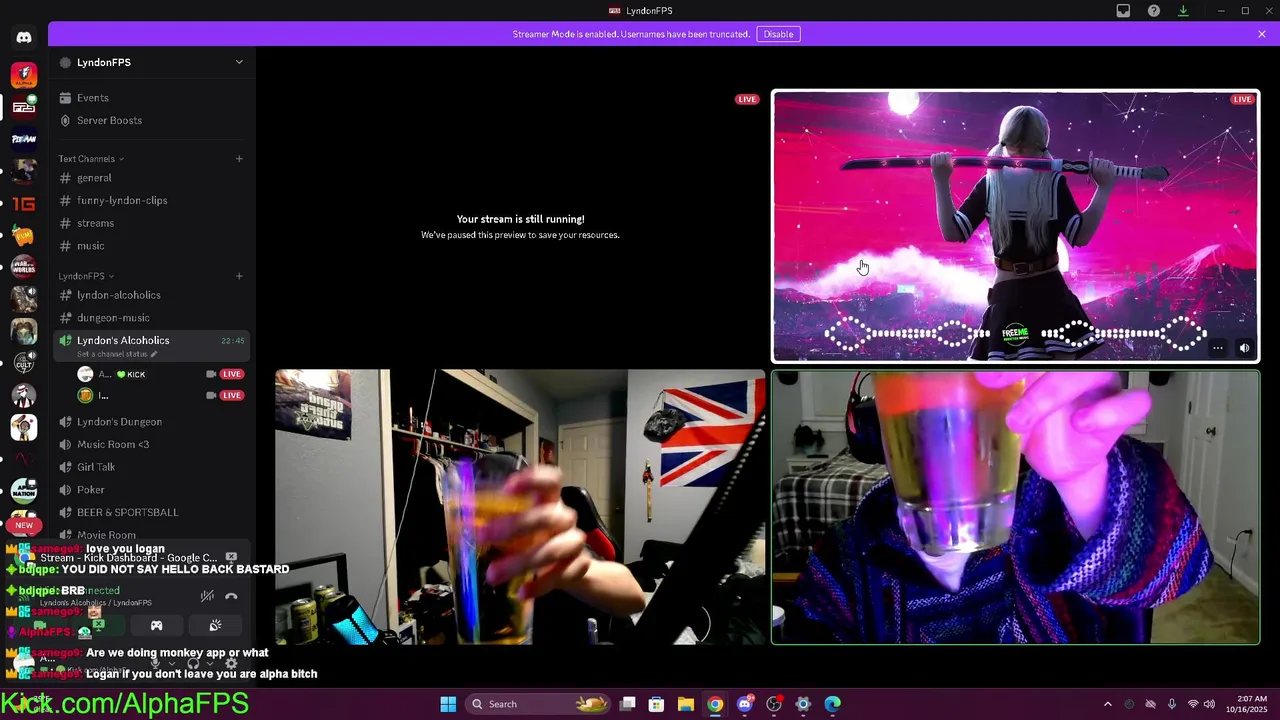This screenshot has height=720, width=1280.
Task: Open the dungeon-music channel
Action: point(152,318)
